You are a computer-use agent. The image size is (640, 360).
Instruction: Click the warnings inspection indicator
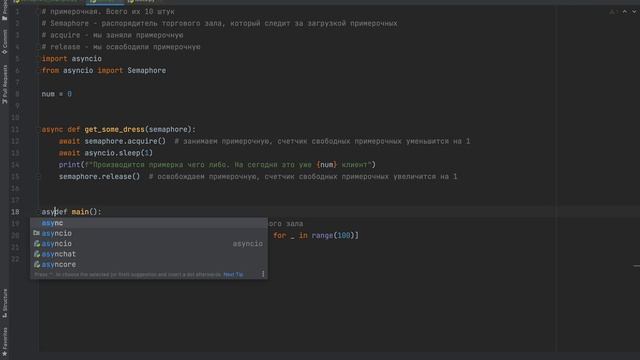[x=613, y=12]
